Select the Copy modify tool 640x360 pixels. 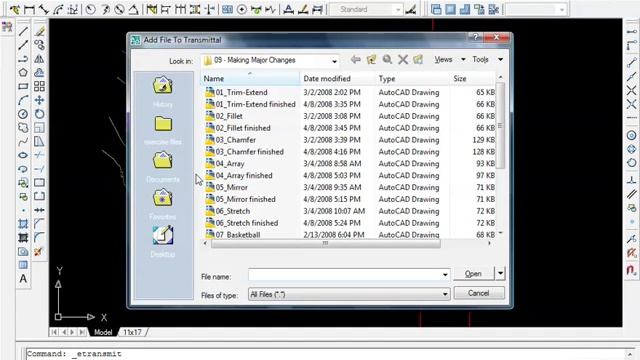(x=40, y=45)
